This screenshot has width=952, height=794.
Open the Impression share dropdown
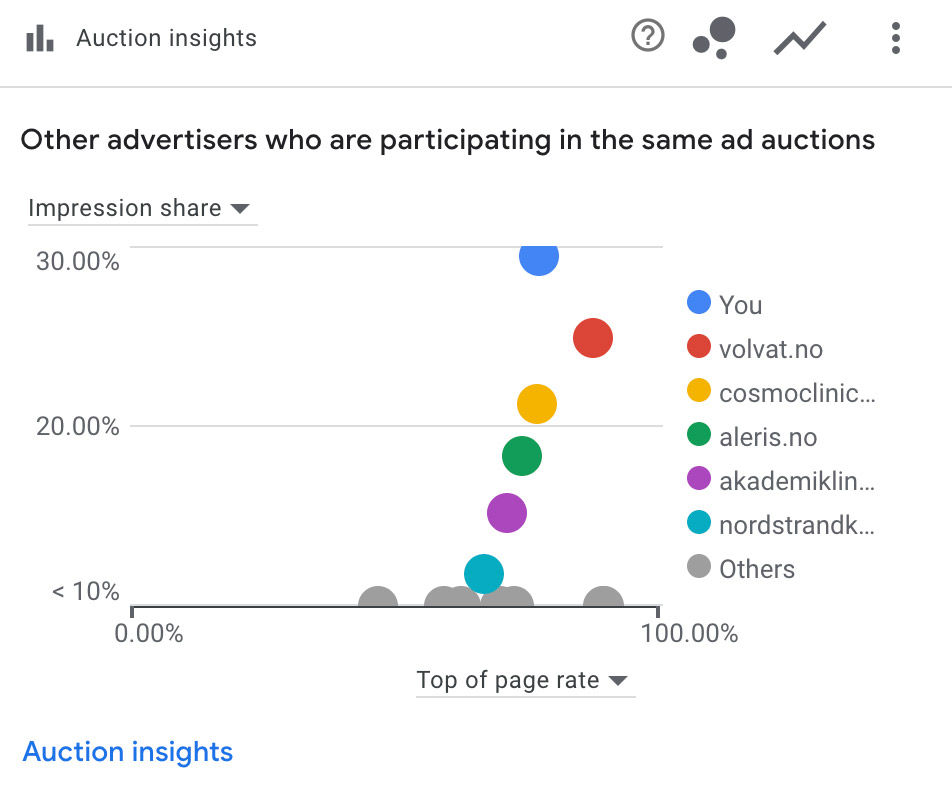138,208
